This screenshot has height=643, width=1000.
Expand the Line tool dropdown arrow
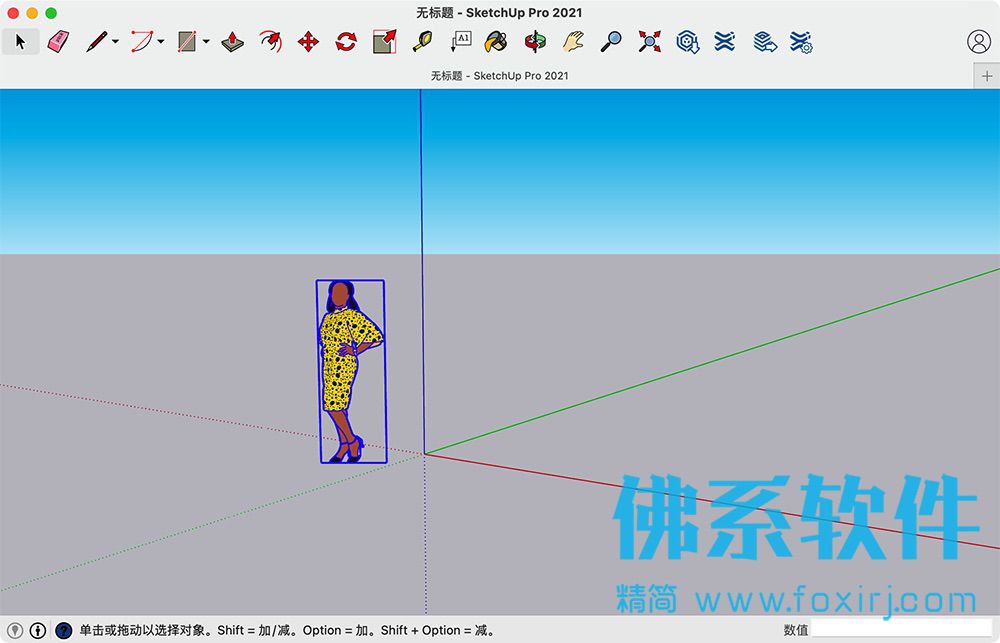pos(115,42)
